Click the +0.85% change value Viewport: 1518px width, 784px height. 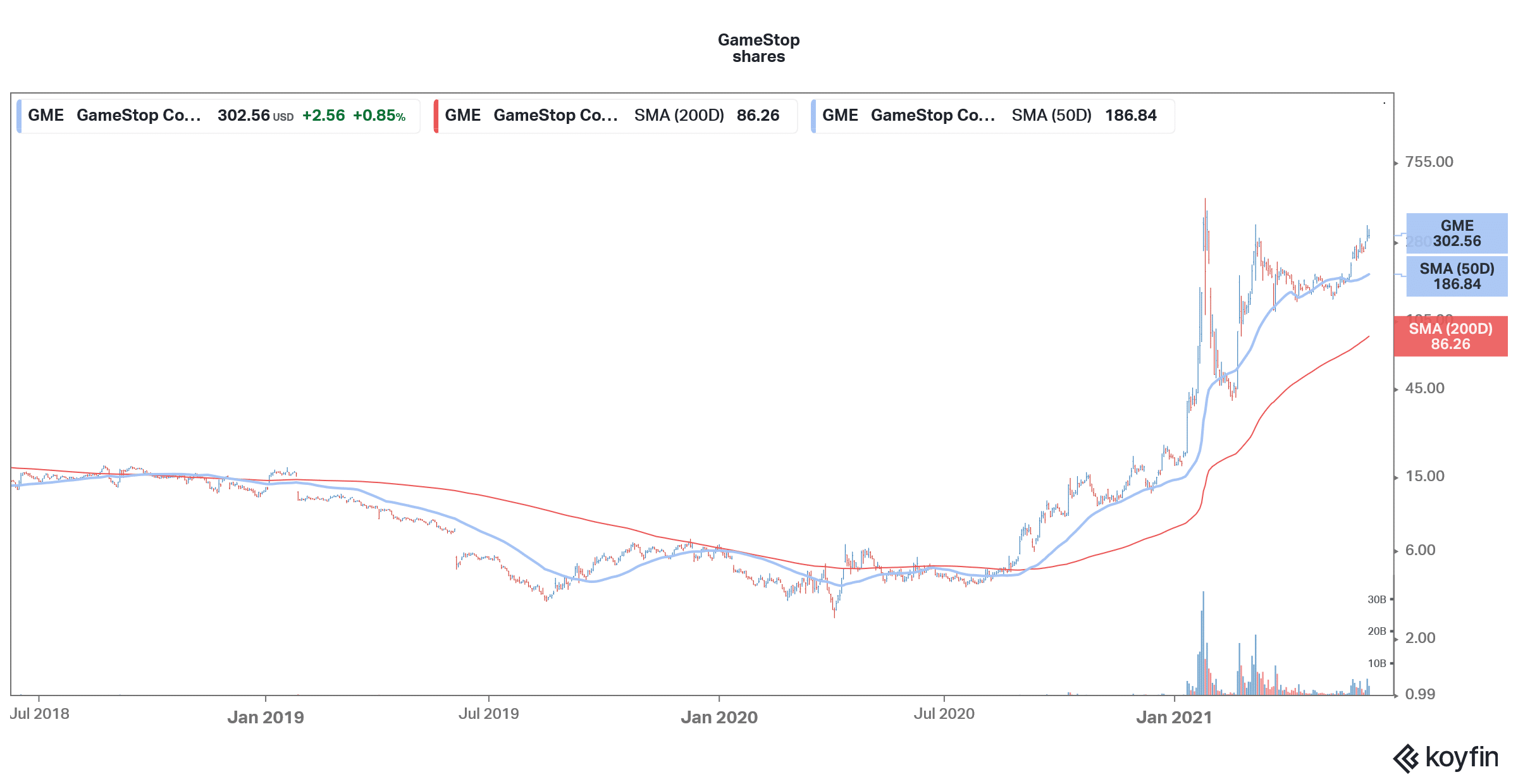(379, 116)
